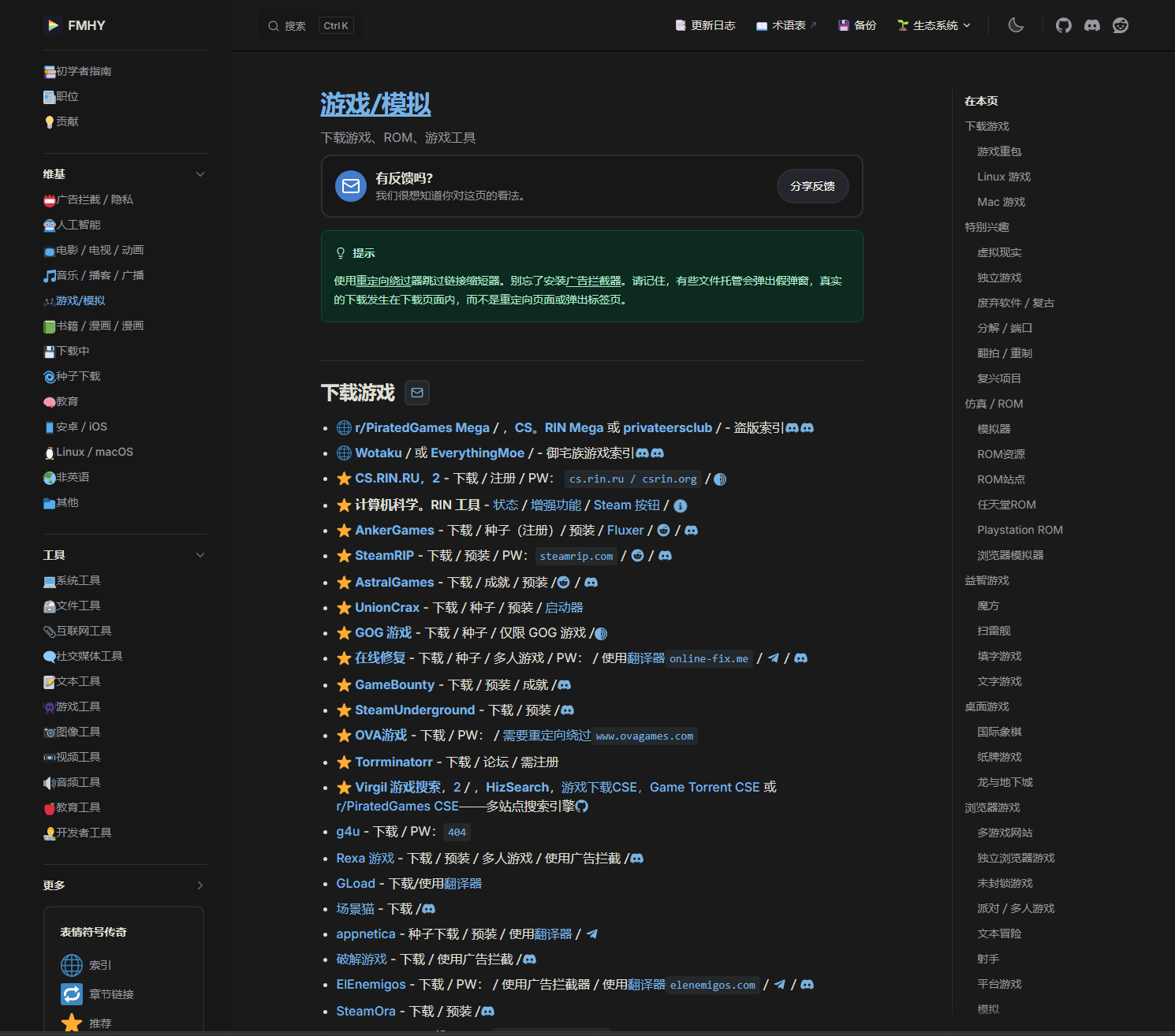Screen dimensions: 1175x1036
Task: Open 启动器 link on UnionCrax row
Action: pyautogui.click(x=564, y=607)
